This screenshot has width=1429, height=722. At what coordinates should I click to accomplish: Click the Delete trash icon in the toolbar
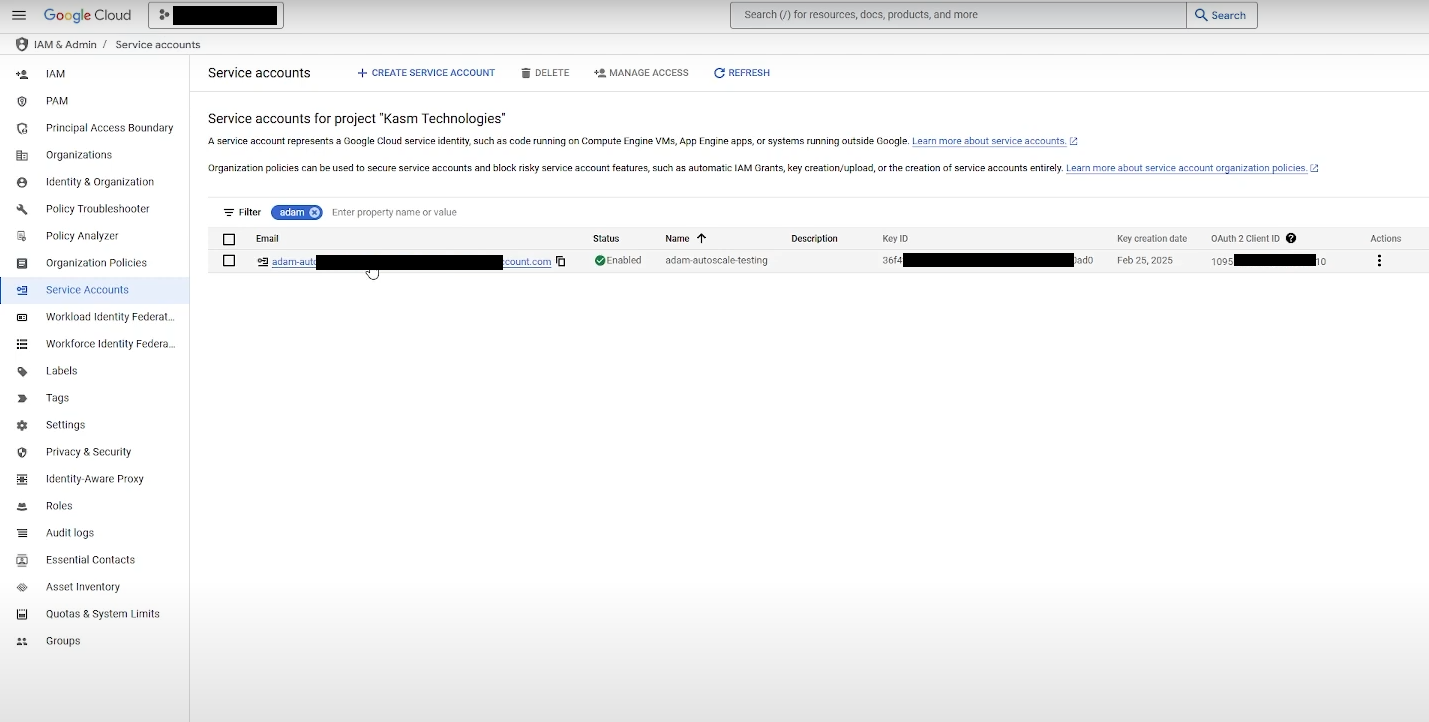point(525,72)
